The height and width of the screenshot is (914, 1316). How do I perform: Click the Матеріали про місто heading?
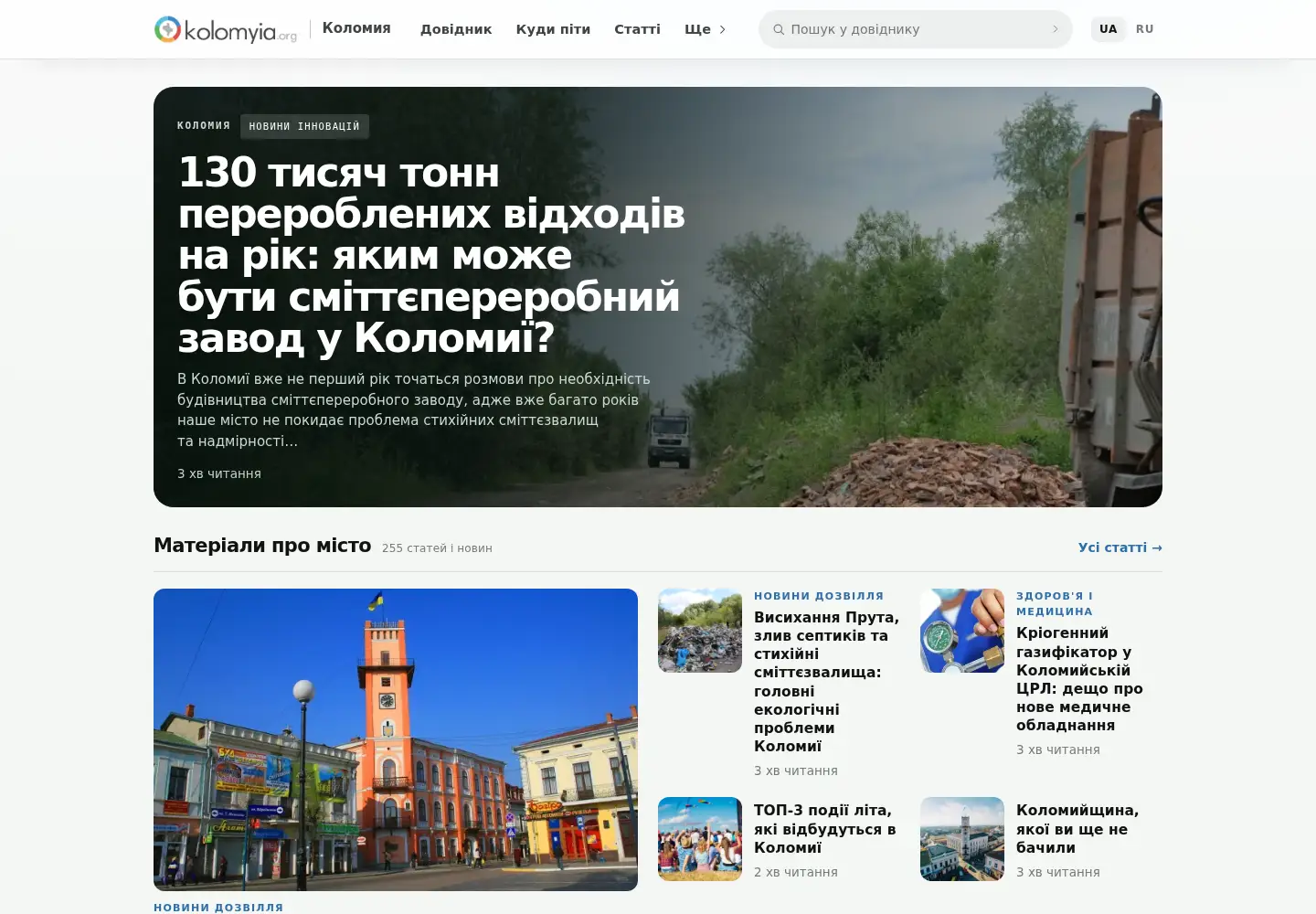(262, 546)
